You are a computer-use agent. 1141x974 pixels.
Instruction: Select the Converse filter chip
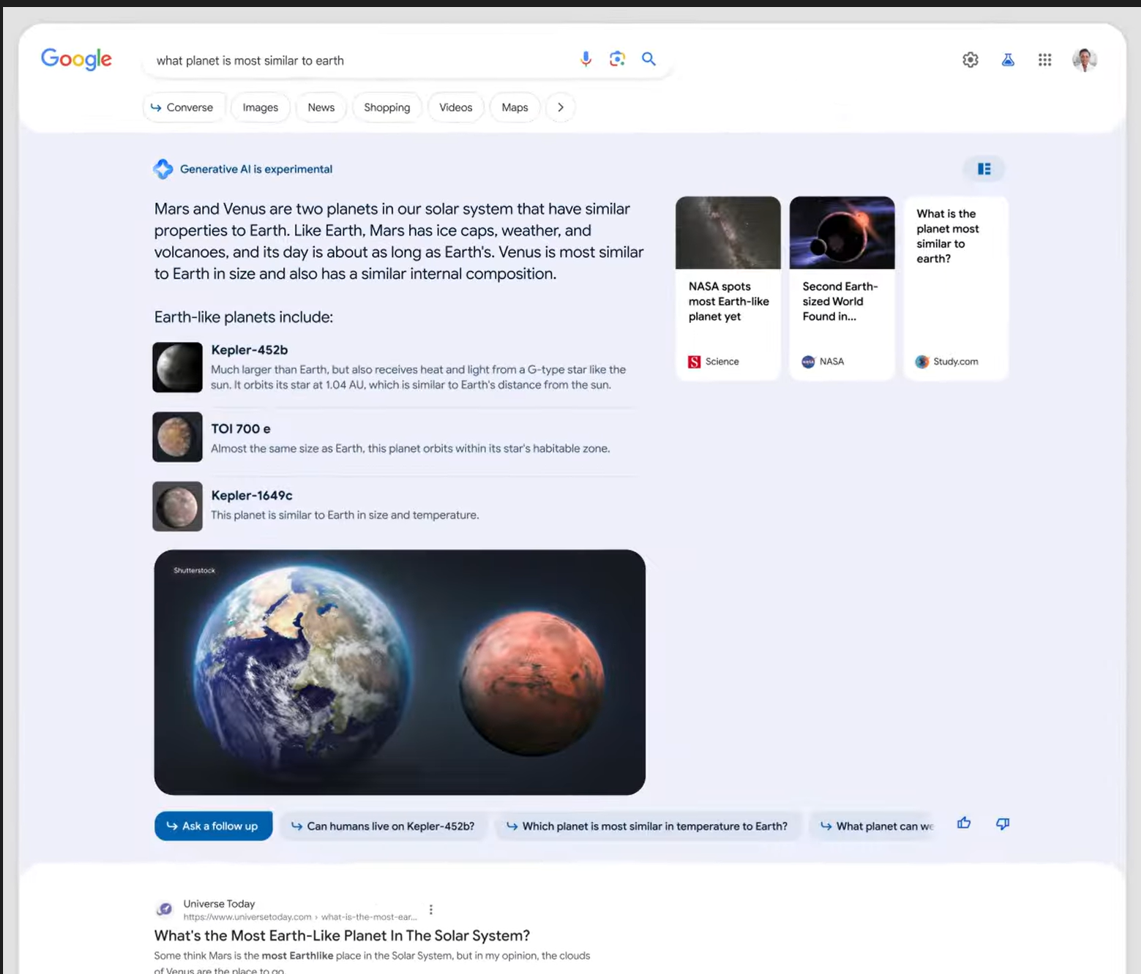click(x=183, y=107)
